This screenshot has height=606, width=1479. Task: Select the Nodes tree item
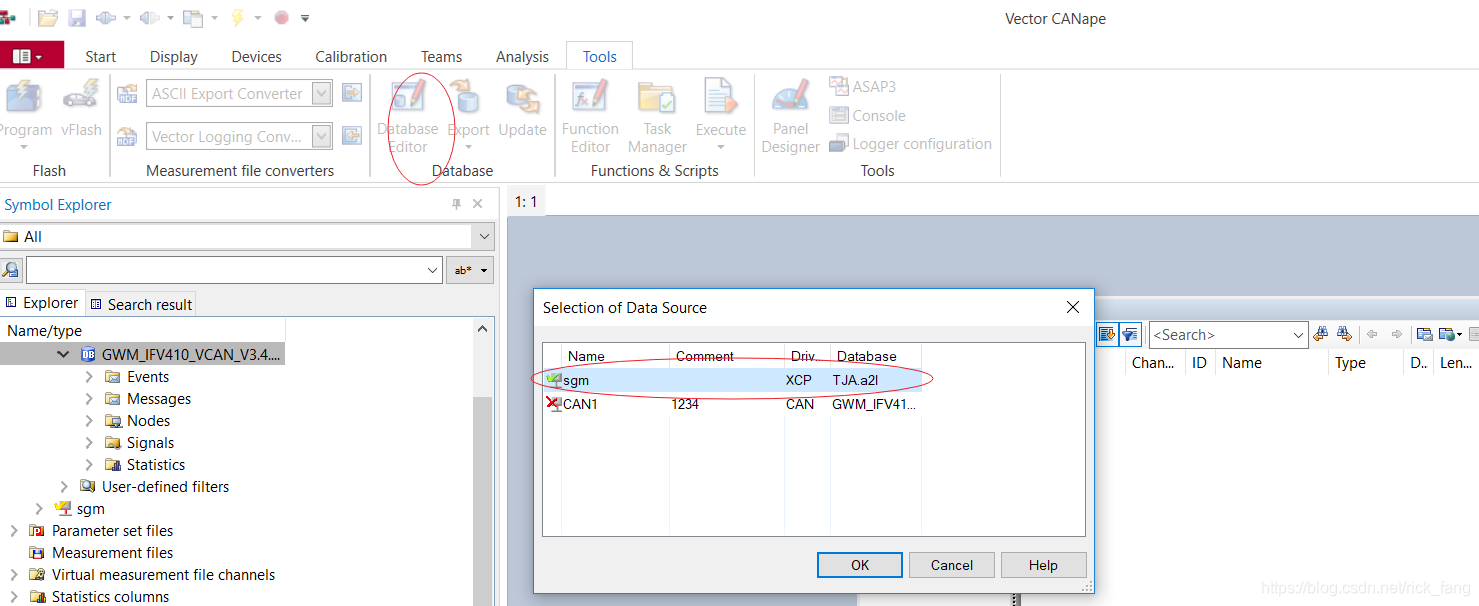click(148, 421)
